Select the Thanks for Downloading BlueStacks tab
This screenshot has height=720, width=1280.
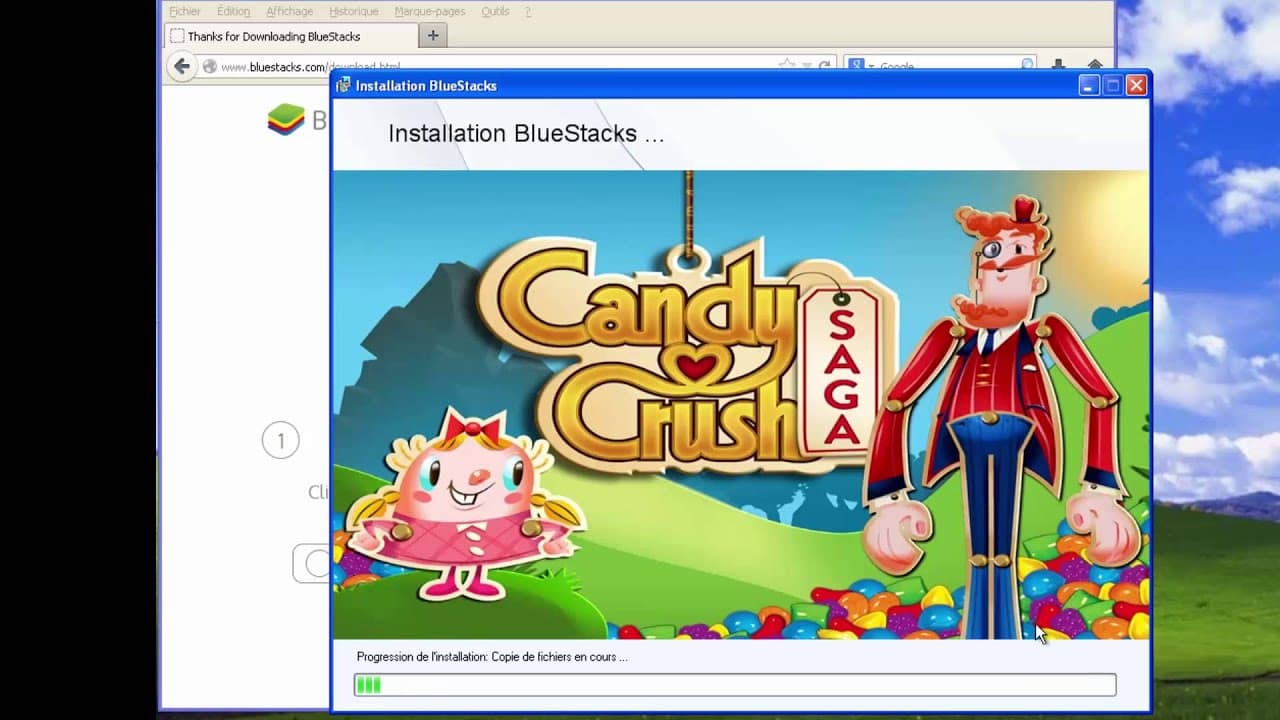point(290,36)
